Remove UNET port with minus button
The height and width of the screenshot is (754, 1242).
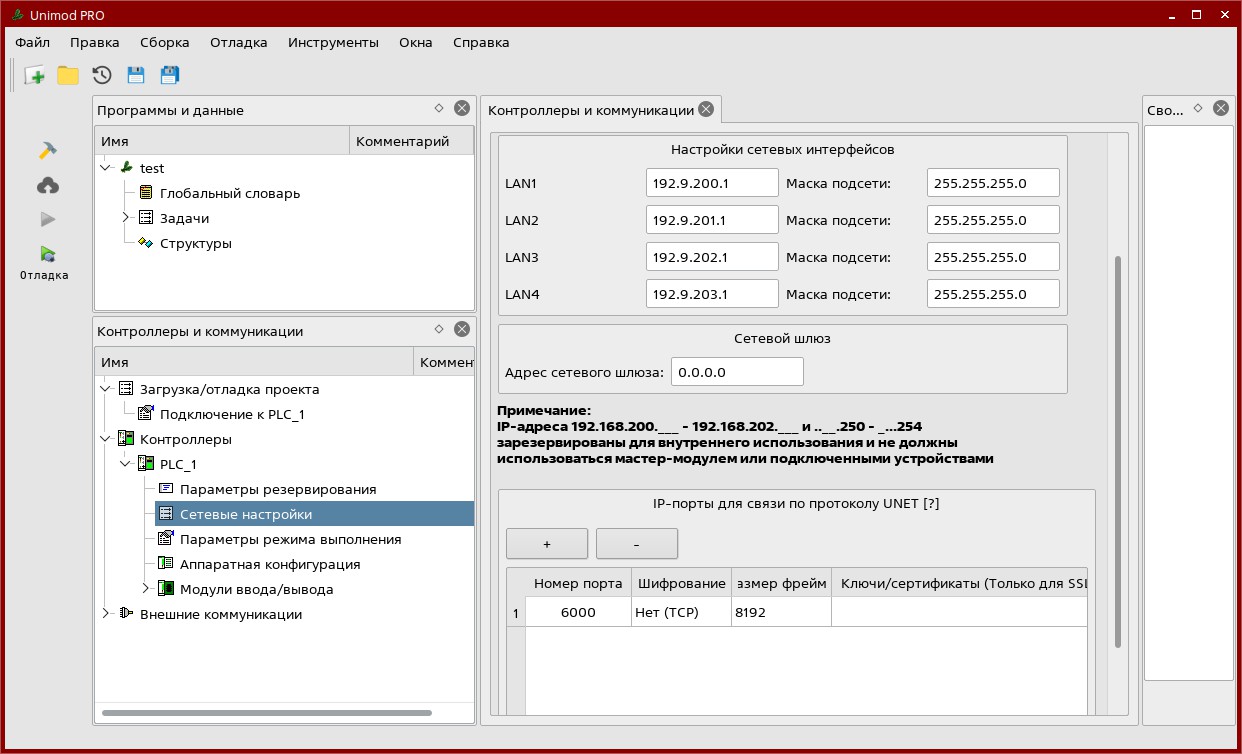pyautogui.click(x=637, y=544)
